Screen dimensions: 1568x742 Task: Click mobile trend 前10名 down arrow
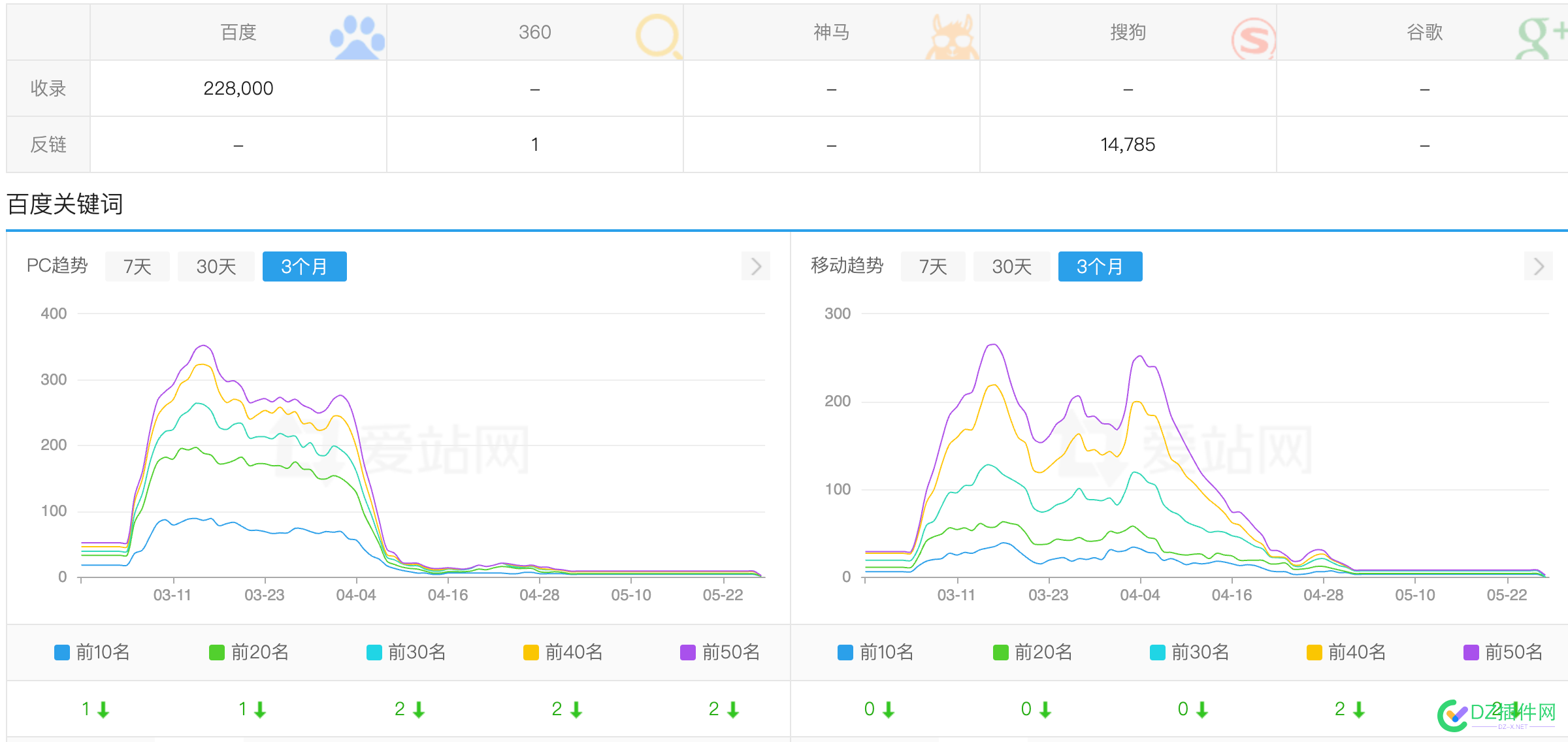pos(888,710)
